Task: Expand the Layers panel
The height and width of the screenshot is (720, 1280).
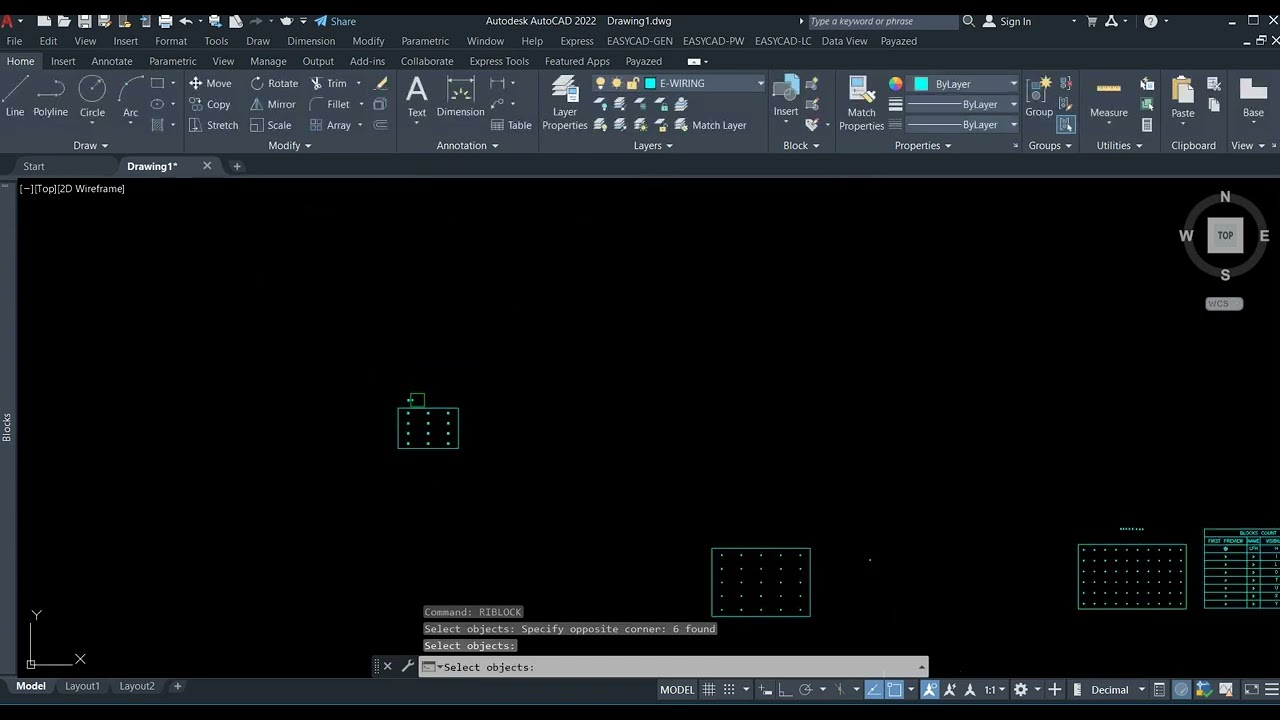Action: (653, 145)
